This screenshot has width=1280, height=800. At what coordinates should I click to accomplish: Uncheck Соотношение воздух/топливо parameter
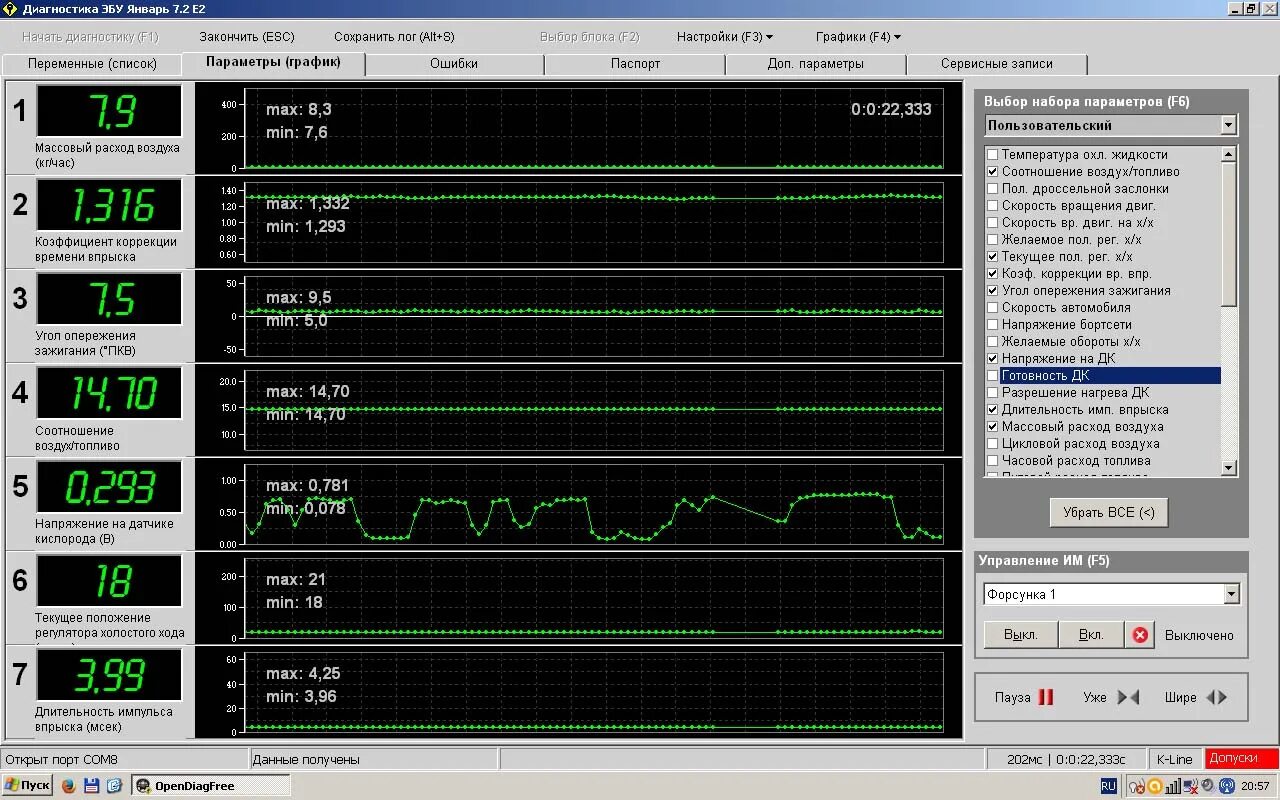[992, 172]
